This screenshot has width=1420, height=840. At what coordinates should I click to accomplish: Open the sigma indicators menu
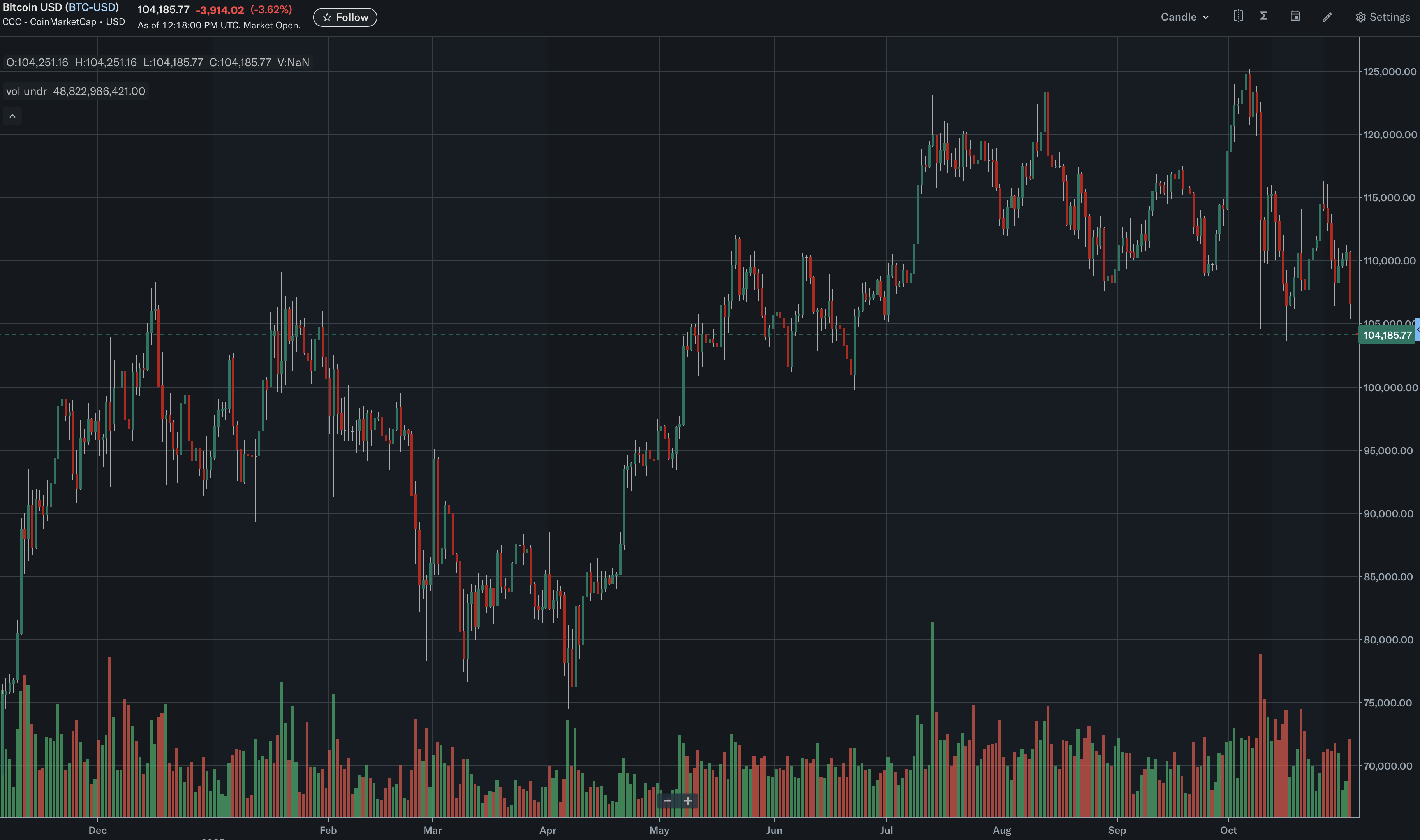tap(1263, 16)
